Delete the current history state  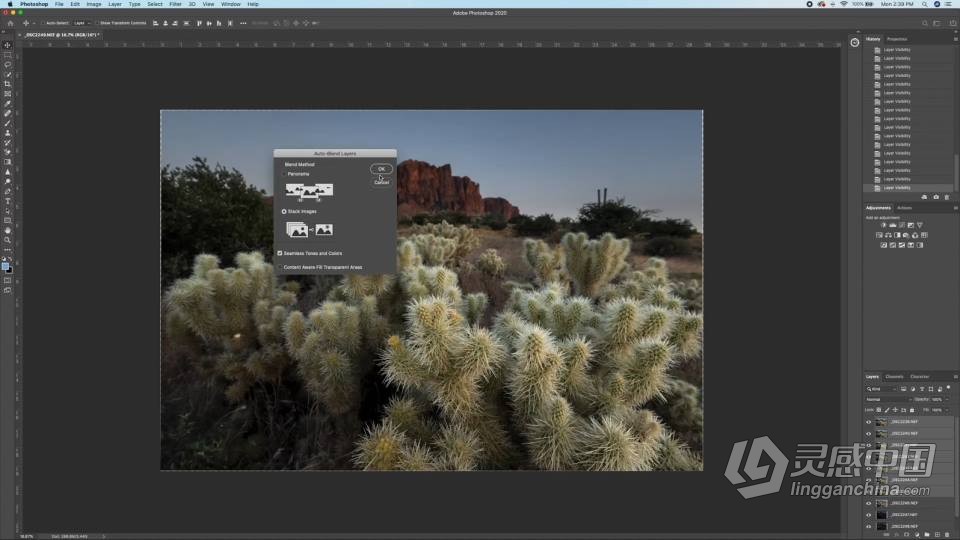(947, 197)
